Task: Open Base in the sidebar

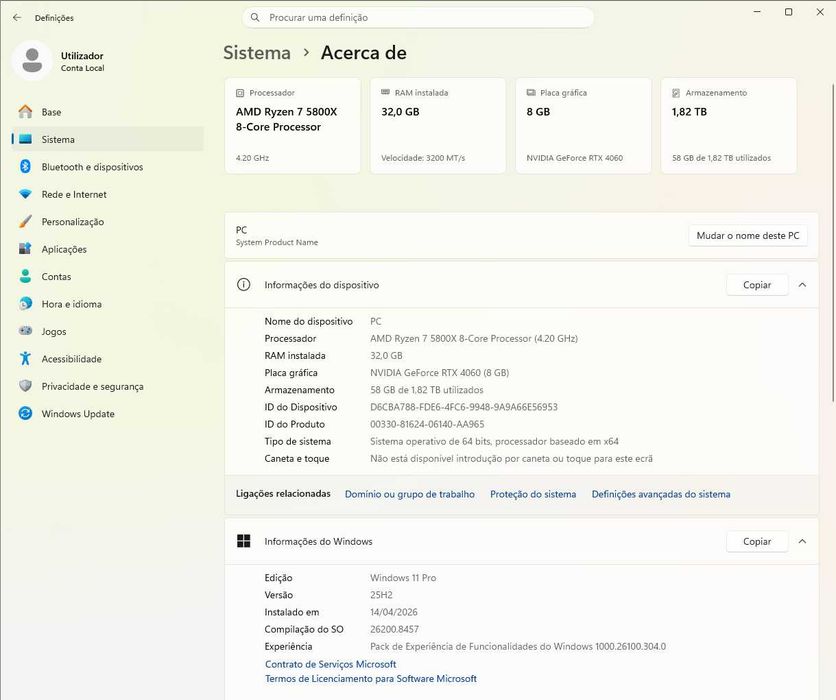Action: (x=107, y=112)
